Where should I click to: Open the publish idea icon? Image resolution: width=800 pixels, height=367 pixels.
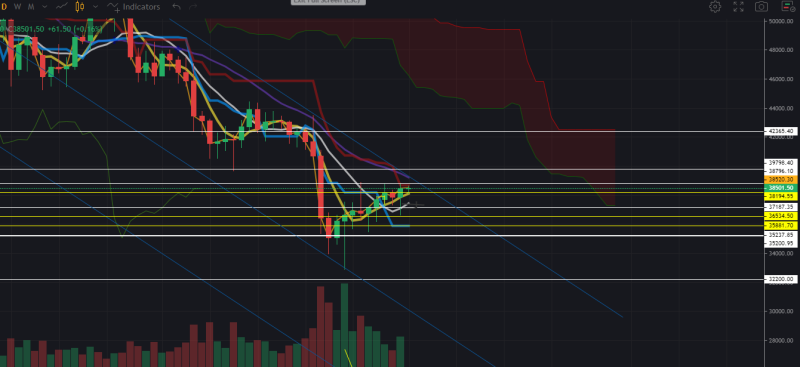pyautogui.click(x=788, y=7)
